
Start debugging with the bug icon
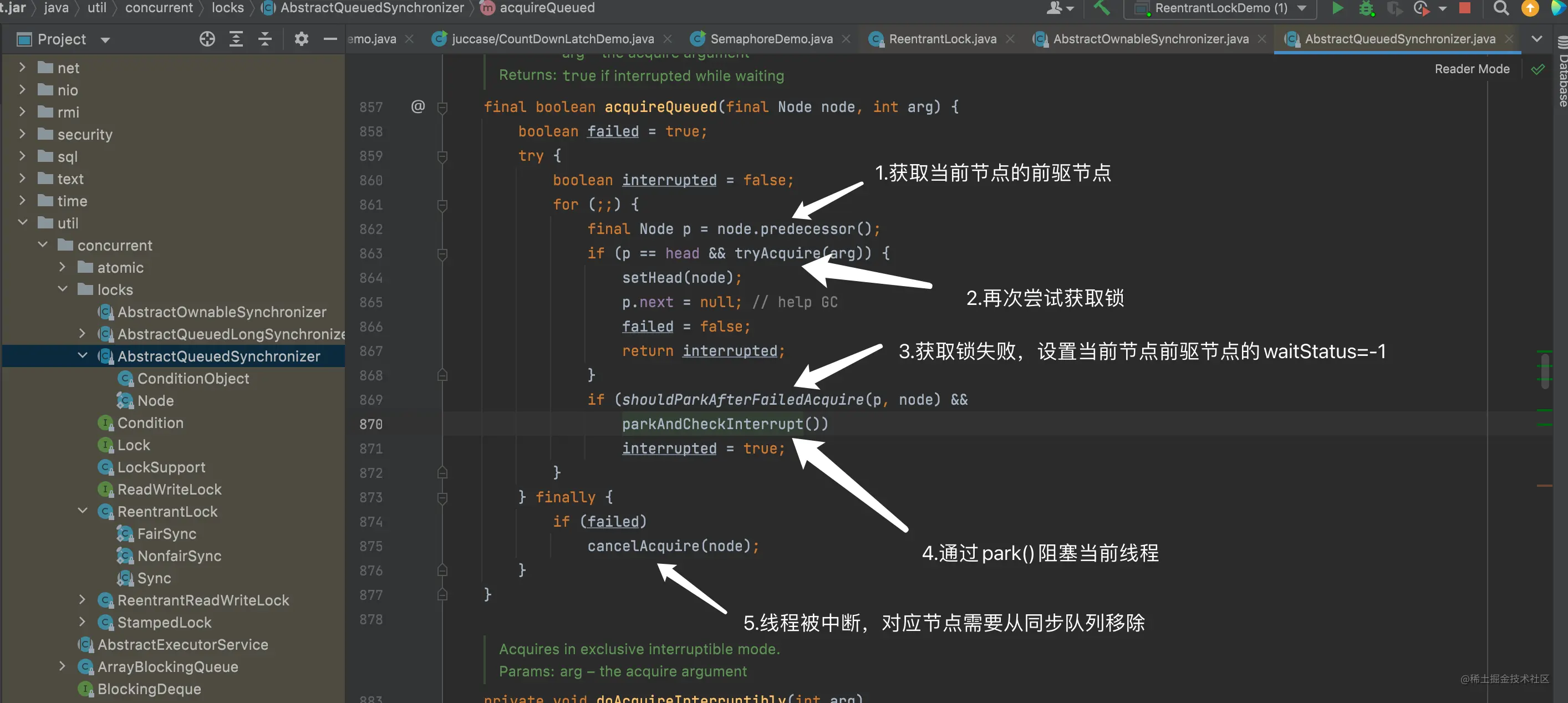1367,8
